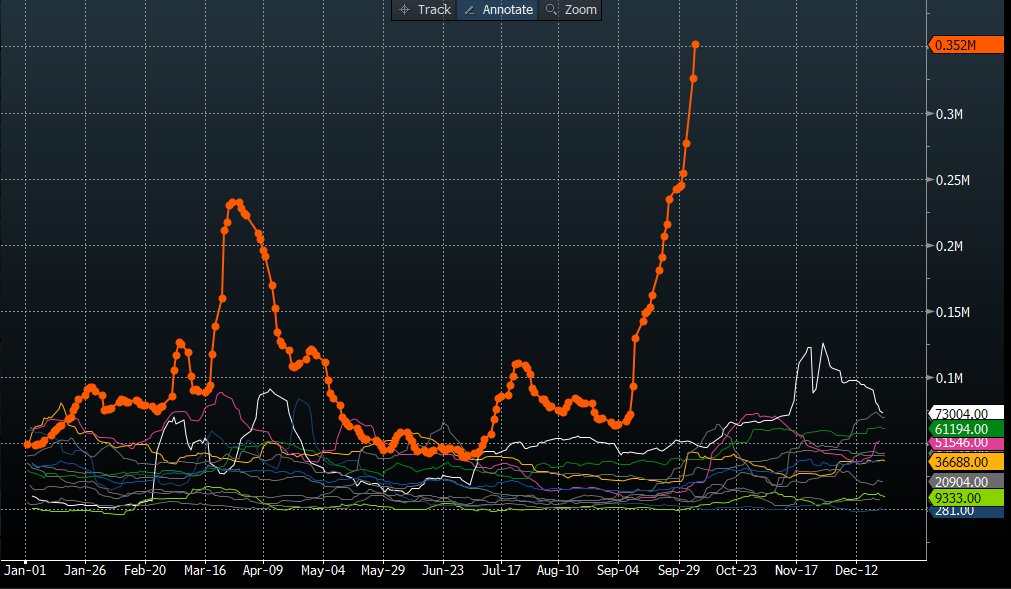
Task: Click the Sep-04 date label
Action: coord(618,570)
